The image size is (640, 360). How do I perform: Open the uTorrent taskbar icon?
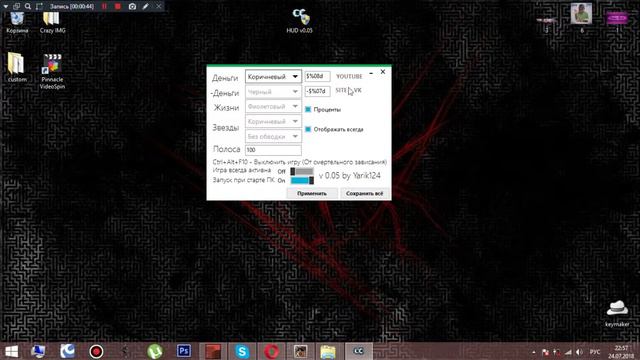[155, 351]
